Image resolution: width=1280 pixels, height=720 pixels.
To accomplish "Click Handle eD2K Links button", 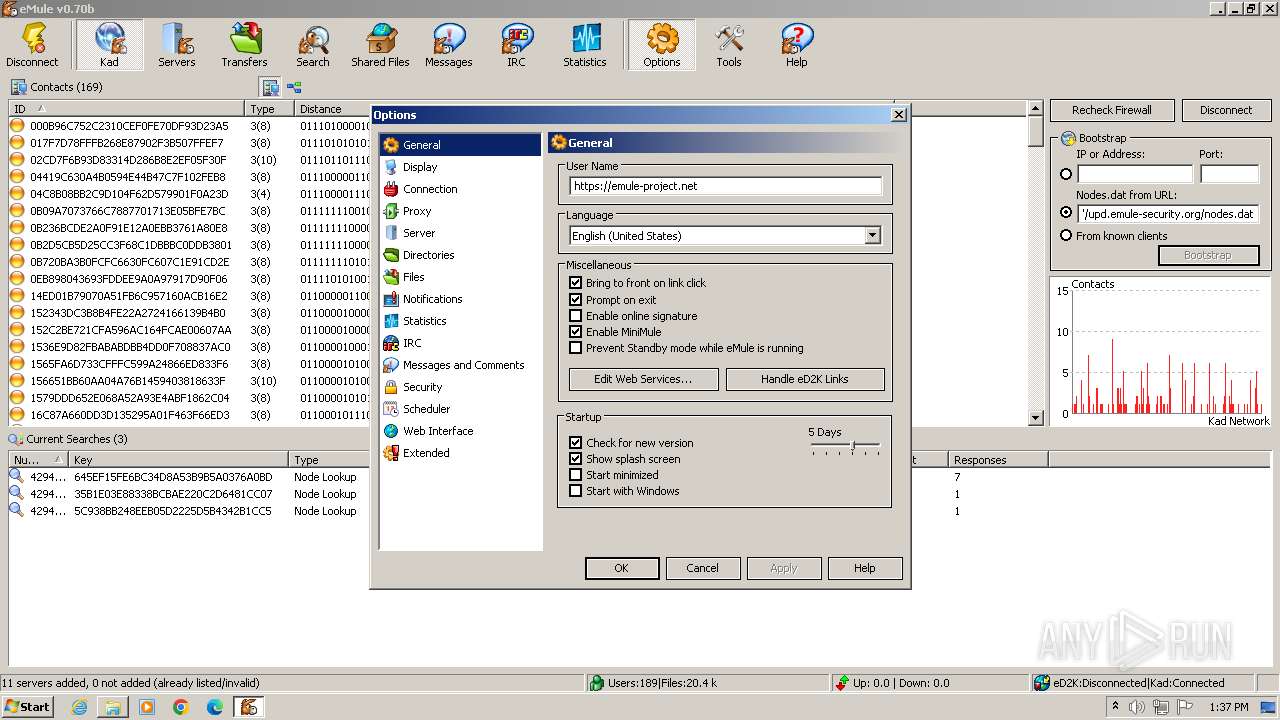I will click(x=805, y=379).
